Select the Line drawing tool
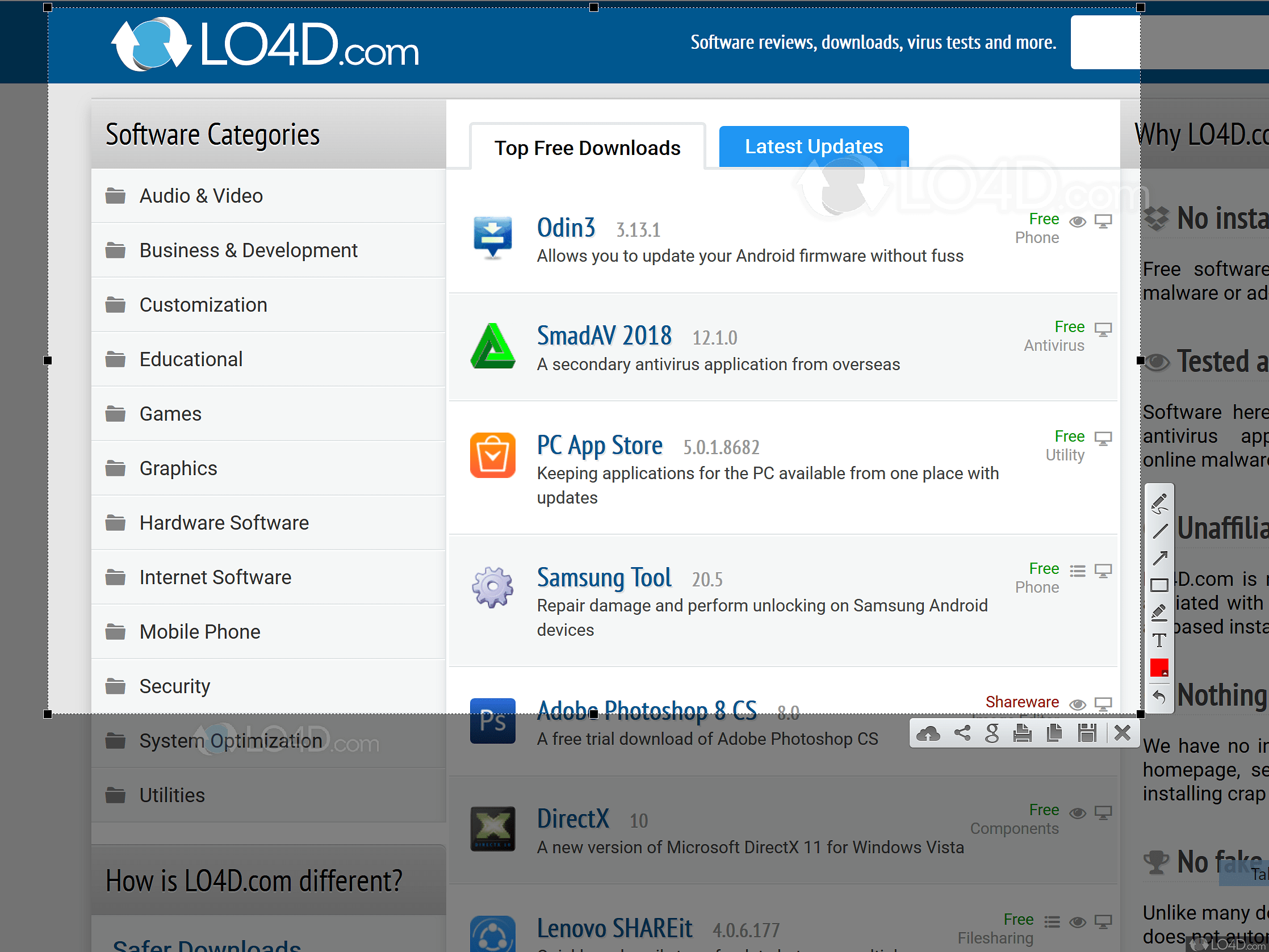The image size is (1269, 952). tap(1159, 531)
